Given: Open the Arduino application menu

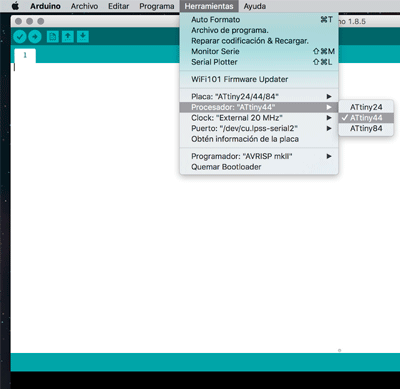Looking at the screenshot, I should (45, 6).
